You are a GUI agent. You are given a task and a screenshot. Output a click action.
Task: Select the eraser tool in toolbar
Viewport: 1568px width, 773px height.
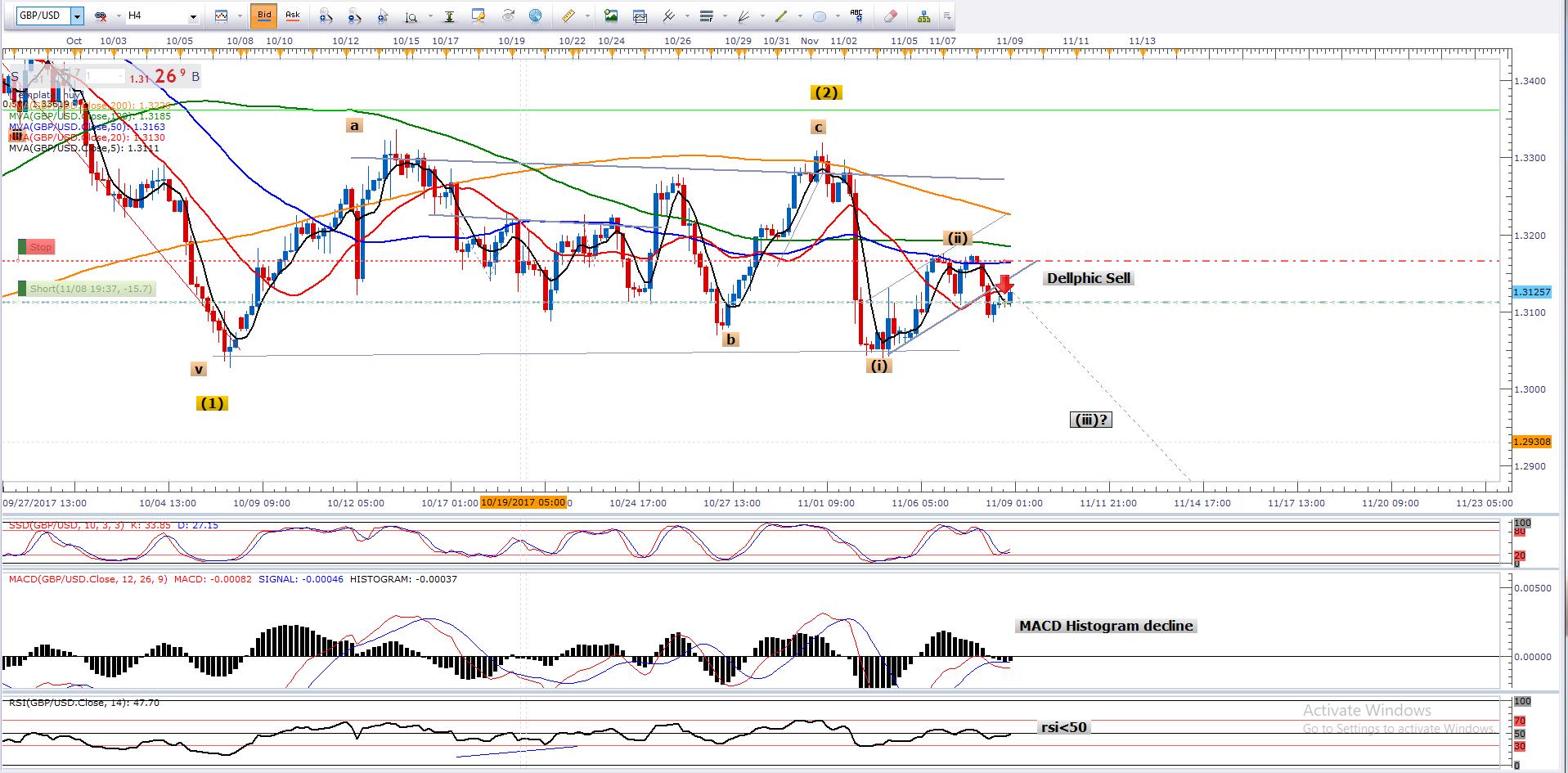[x=891, y=16]
